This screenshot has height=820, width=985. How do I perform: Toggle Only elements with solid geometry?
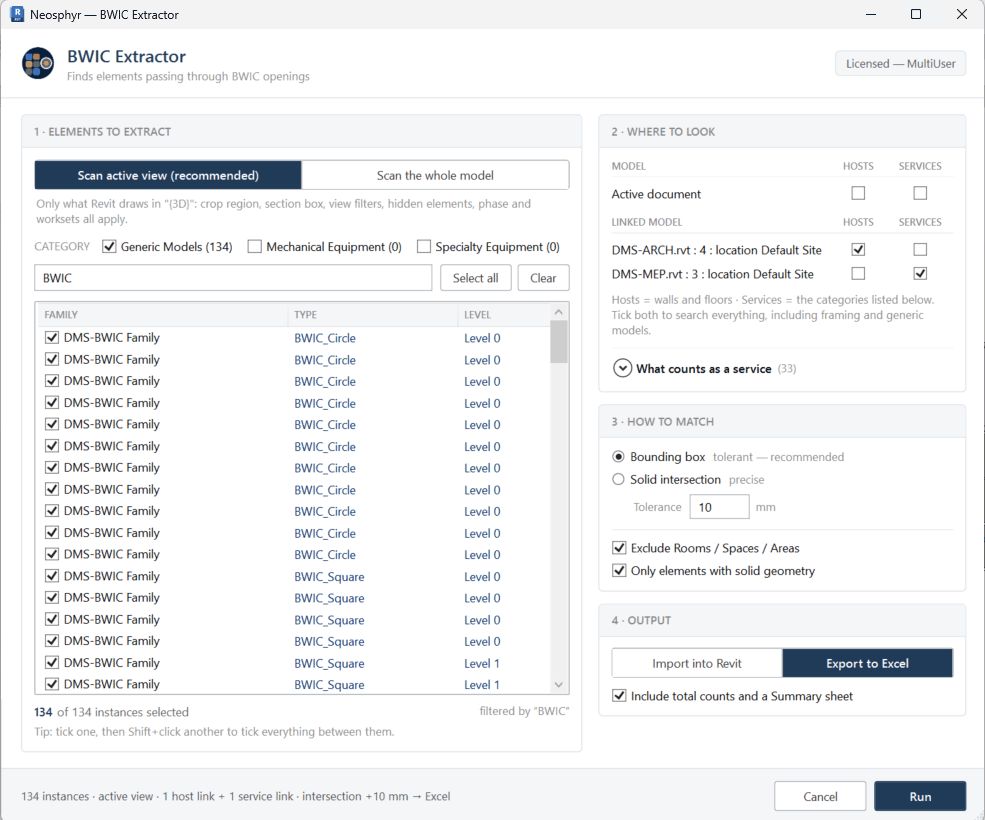[x=619, y=571]
